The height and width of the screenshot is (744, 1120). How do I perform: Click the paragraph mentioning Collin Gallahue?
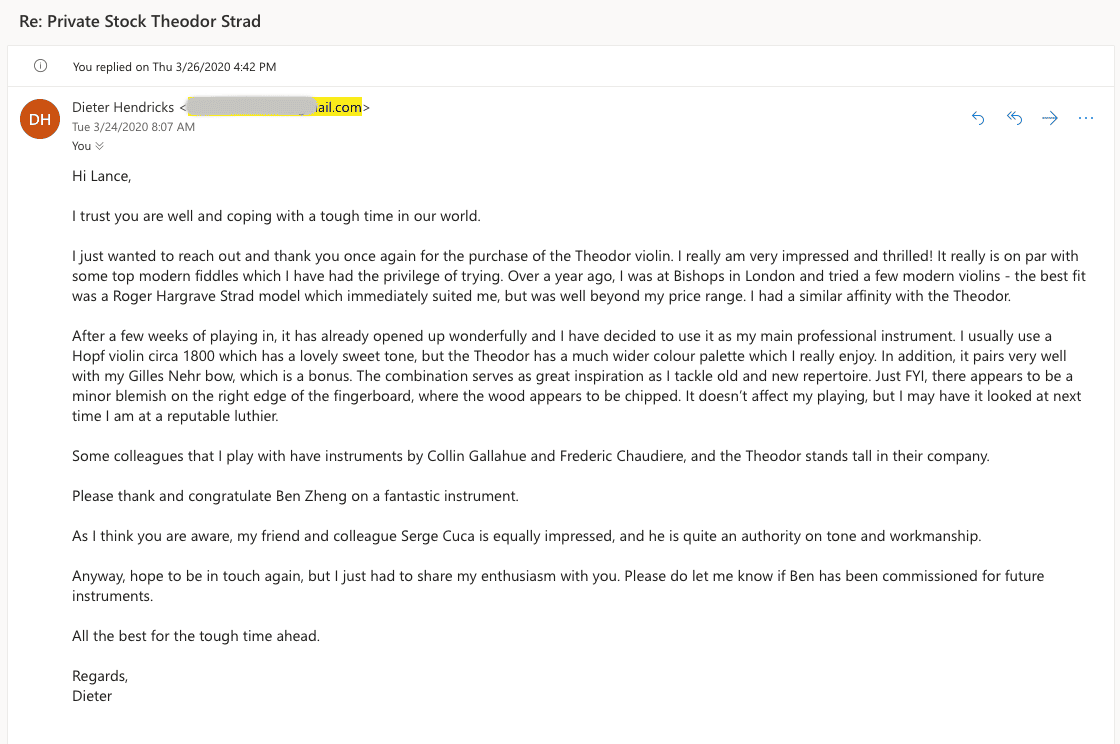pos(530,456)
